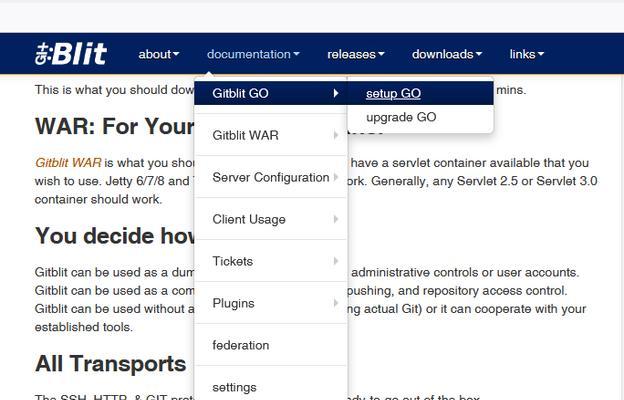Click the text 'established tools.'
The height and width of the screenshot is (400, 624).
pos(84,327)
